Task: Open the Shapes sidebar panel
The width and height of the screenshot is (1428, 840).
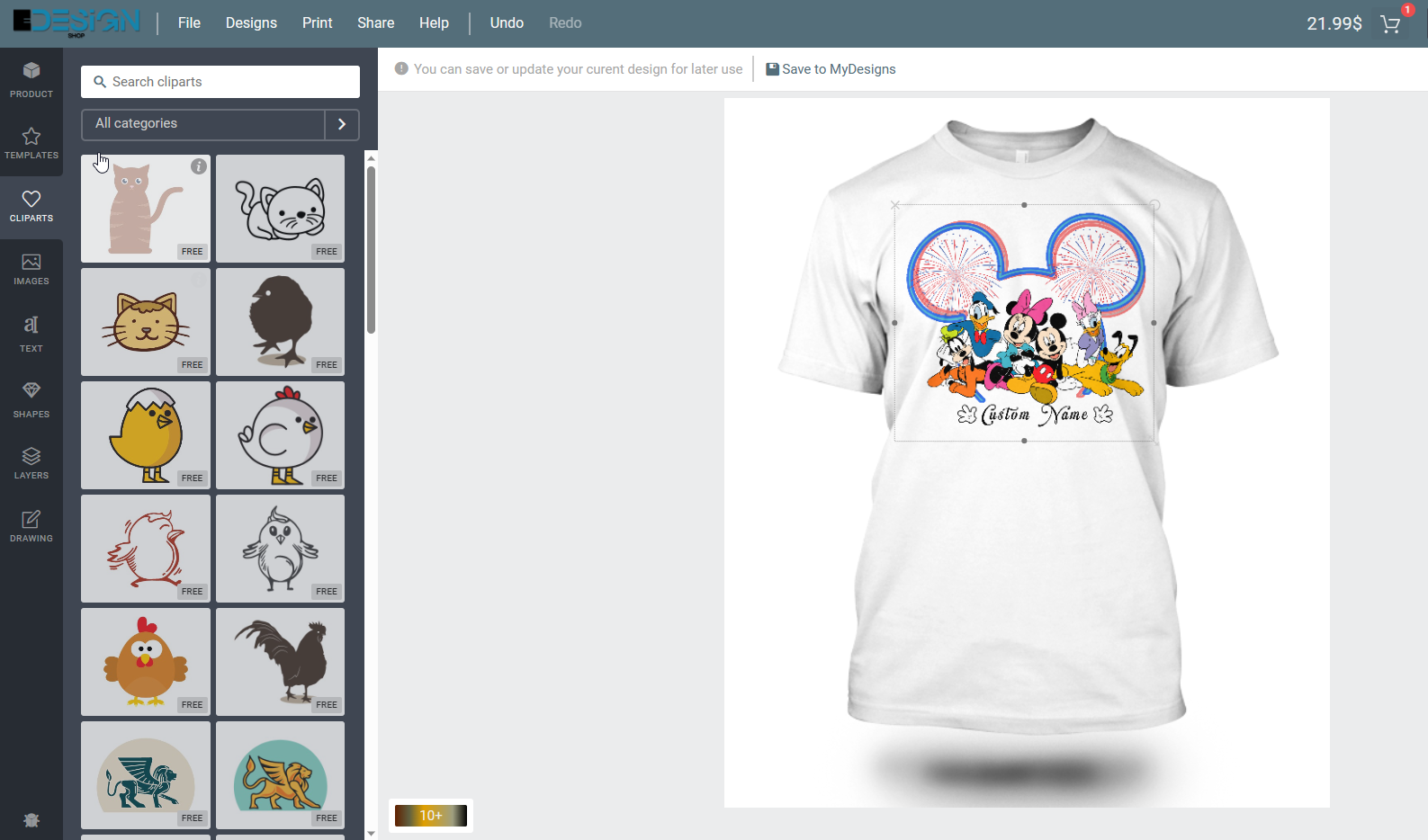Action: click(31, 399)
